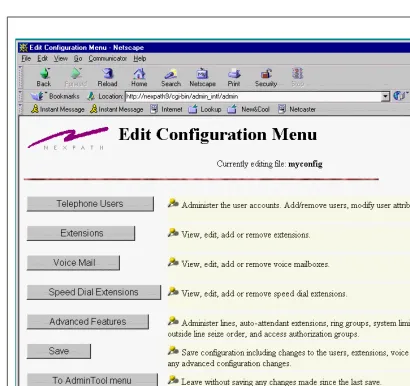Open the Edit menu
The width and height of the screenshot is (410, 386).
pos(42,59)
